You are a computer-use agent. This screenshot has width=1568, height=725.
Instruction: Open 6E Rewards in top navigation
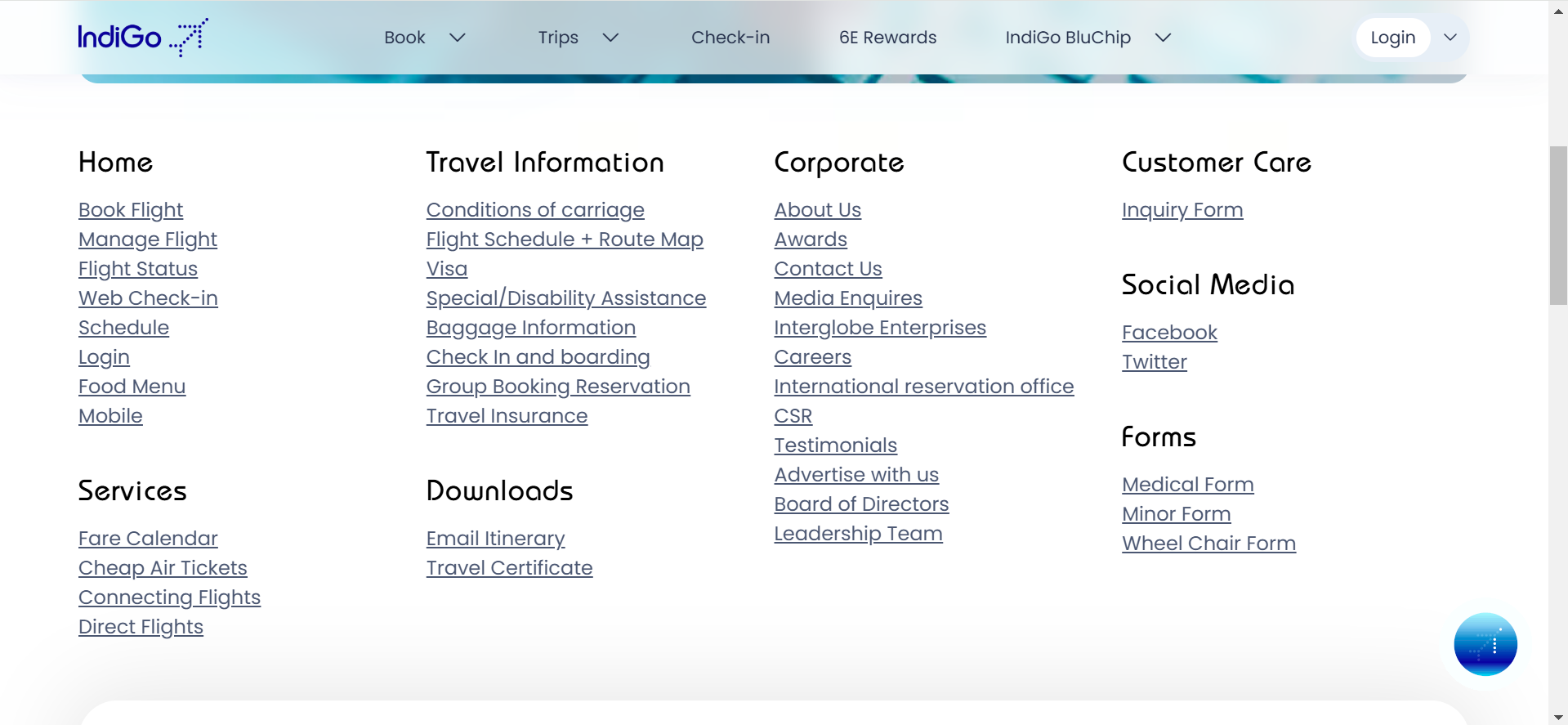click(x=888, y=38)
